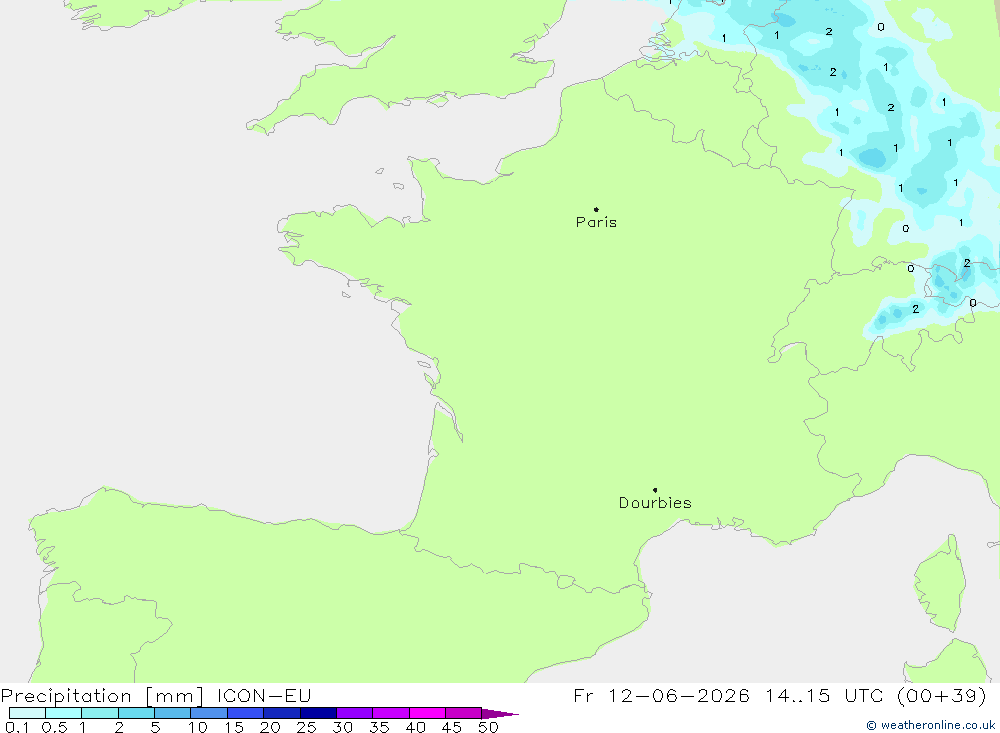Click the Paris city marker dot
The image size is (1000, 733).
pos(596,209)
